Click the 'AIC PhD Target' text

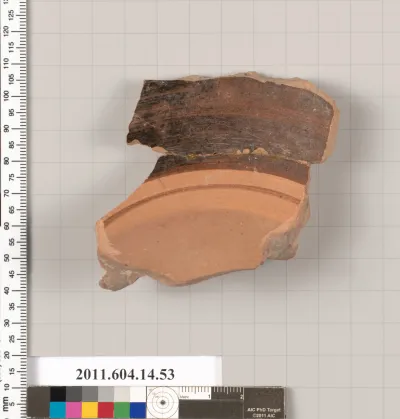point(264,410)
